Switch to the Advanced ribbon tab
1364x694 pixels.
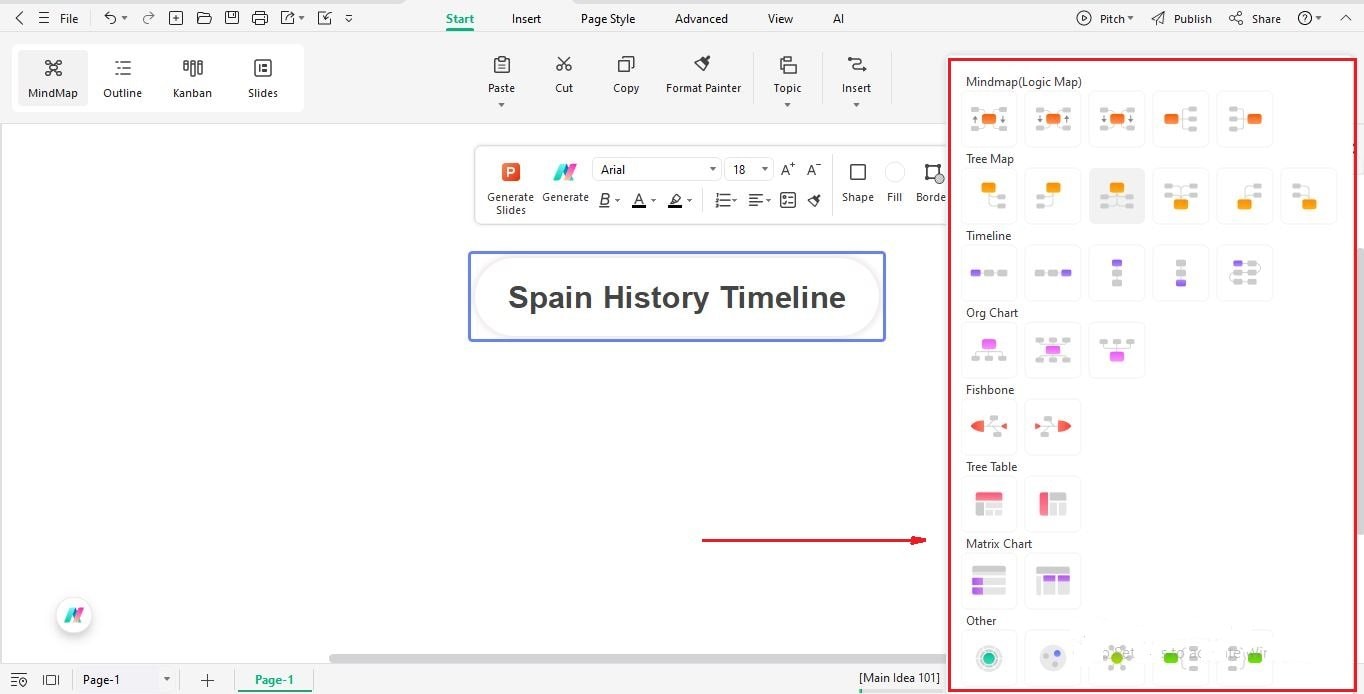coord(700,18)
